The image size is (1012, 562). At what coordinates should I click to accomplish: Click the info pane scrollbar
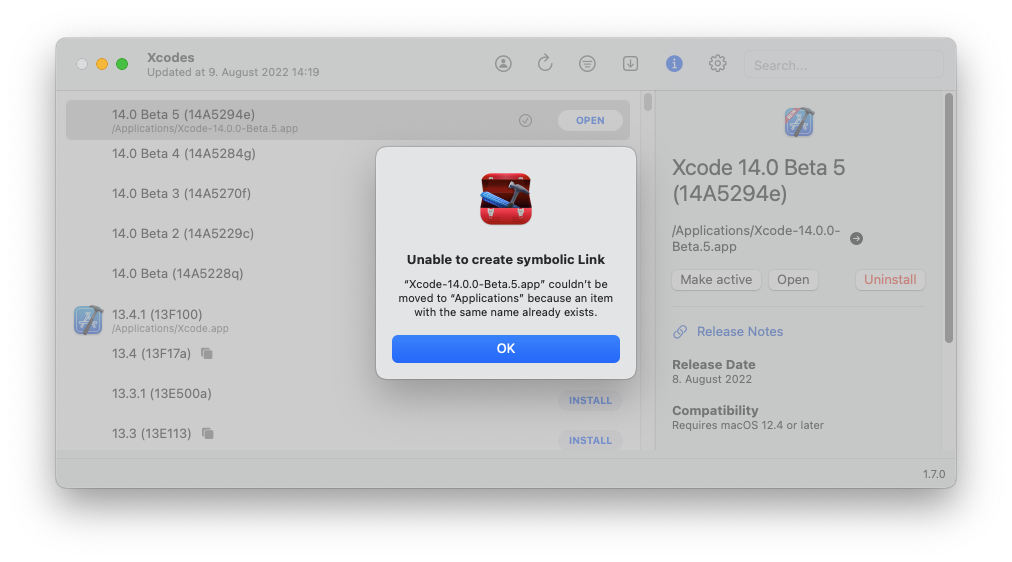[949, 217]
